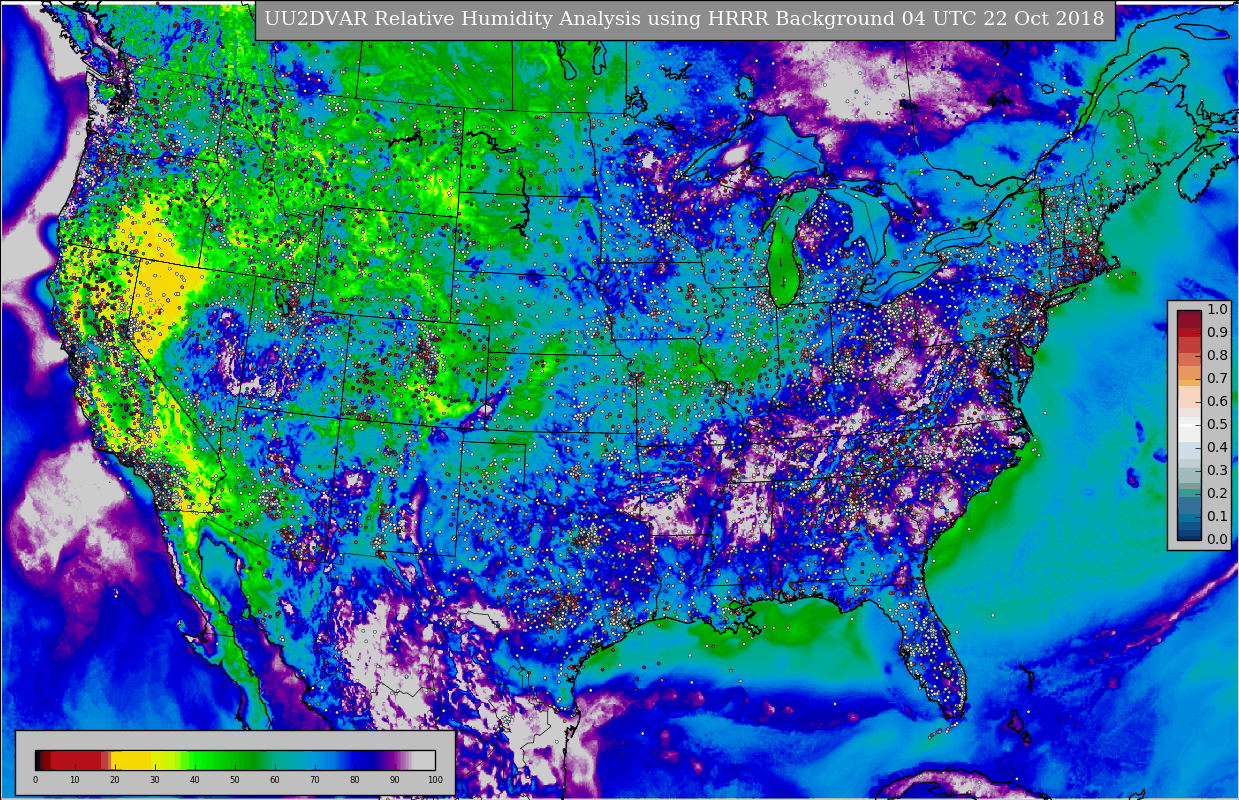1239x800 pixels.
Task: Click the 0.1 label on the right colorbar
Action: click(1217, 517)
